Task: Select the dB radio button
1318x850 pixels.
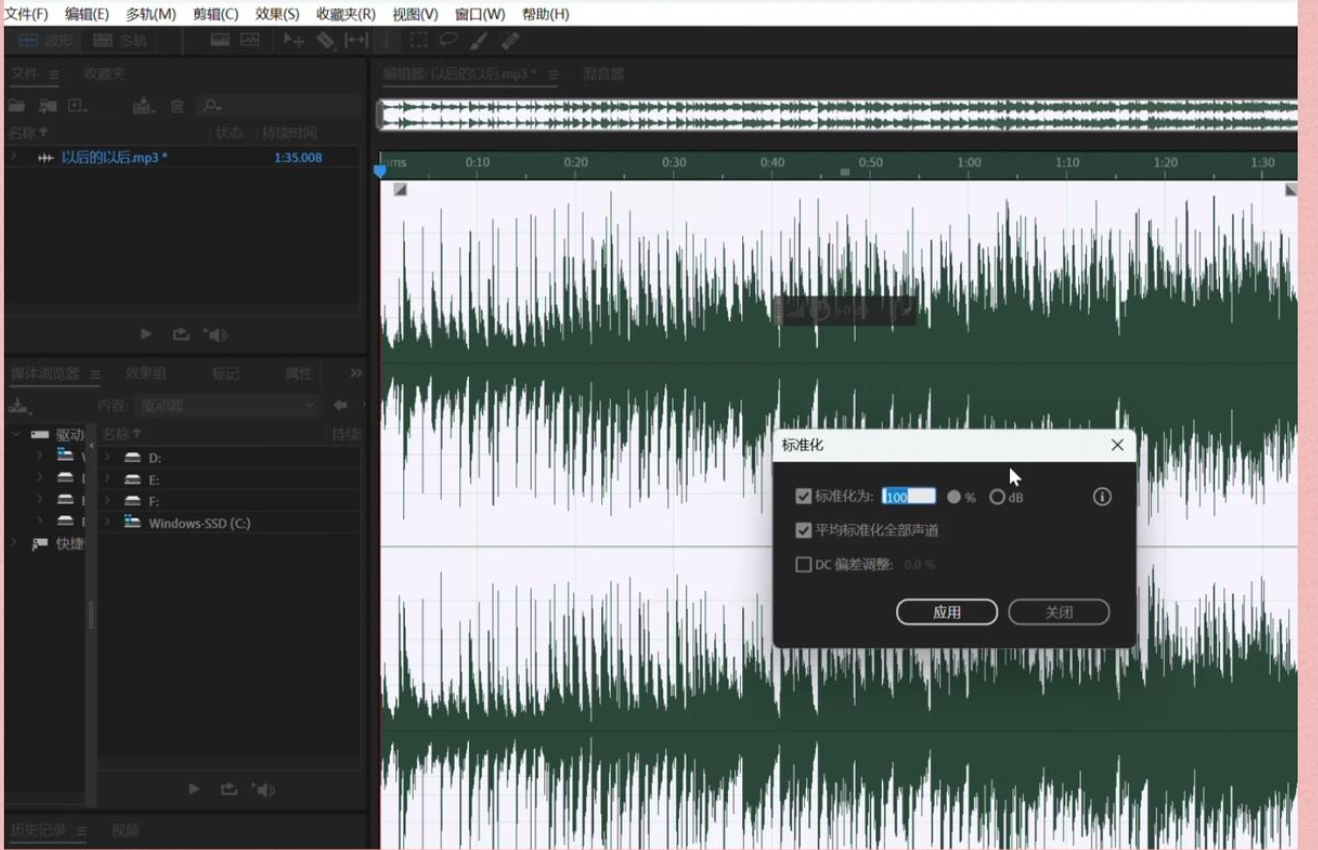Action: (x=997, y=497)
